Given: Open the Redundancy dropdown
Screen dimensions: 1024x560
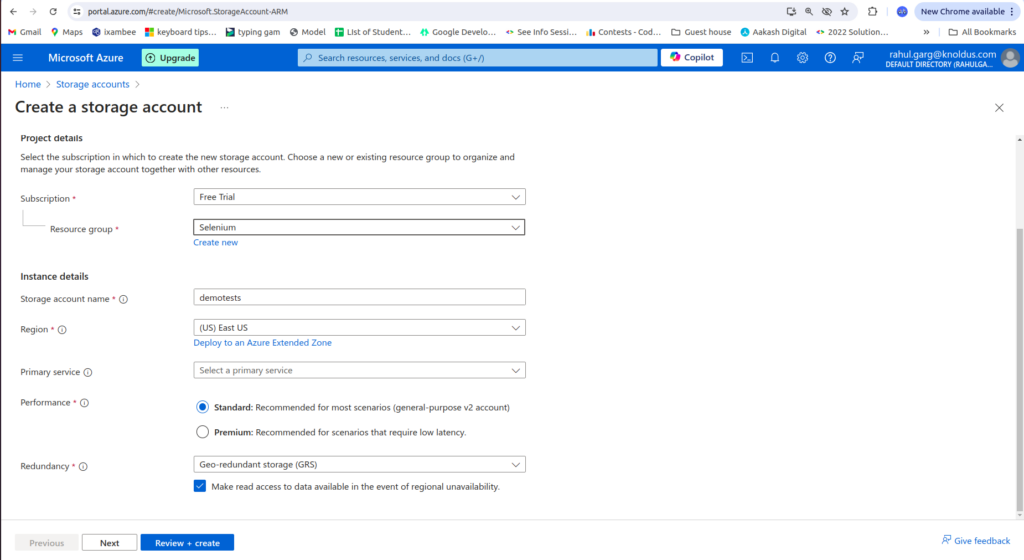Looking at the screenshot, I should tap(359, 464).
